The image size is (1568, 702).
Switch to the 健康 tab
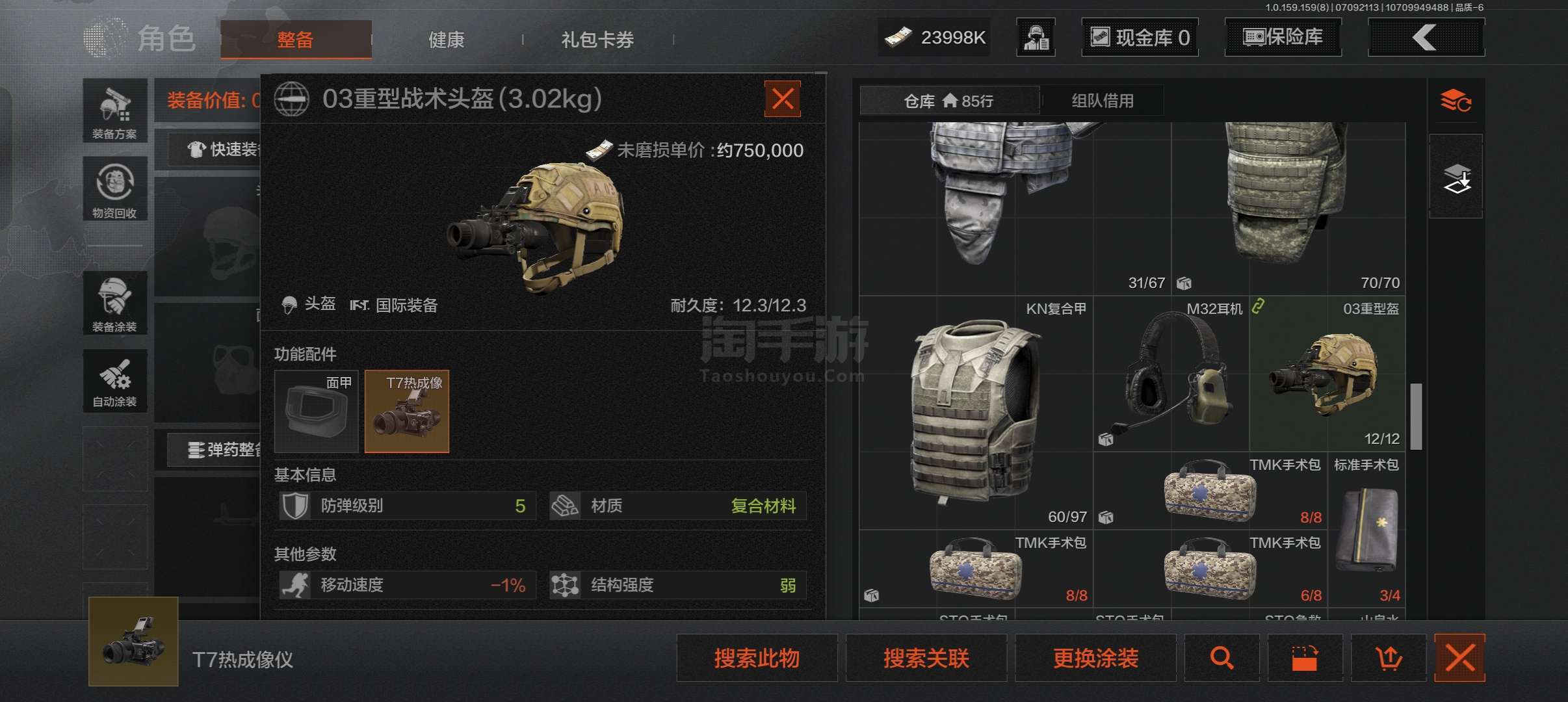[447, 40]
